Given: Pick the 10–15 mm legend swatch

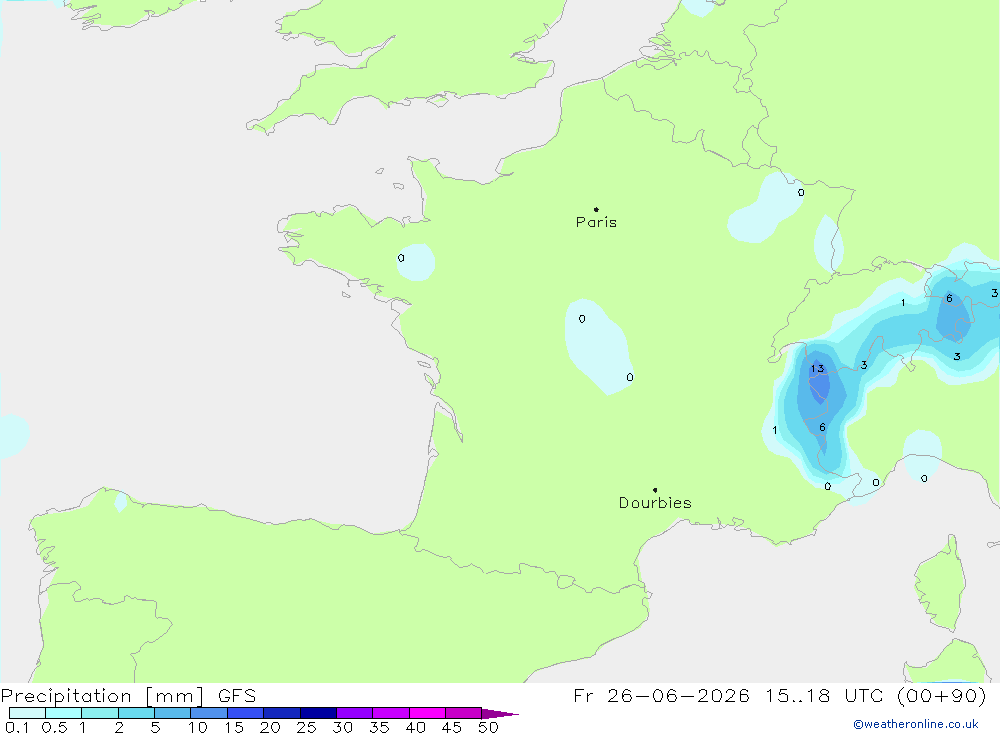Looking at the screenshot, I should [x=209, y=713].
